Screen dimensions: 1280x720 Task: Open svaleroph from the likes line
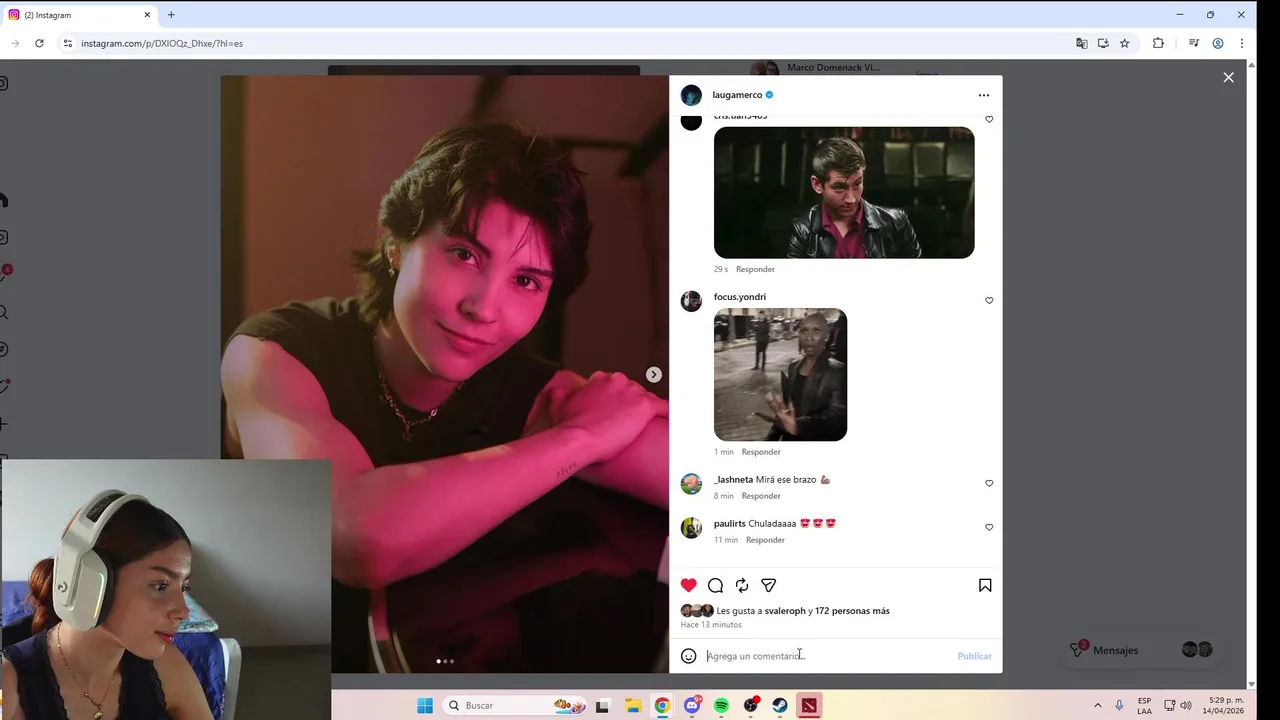tap(785, 611)
